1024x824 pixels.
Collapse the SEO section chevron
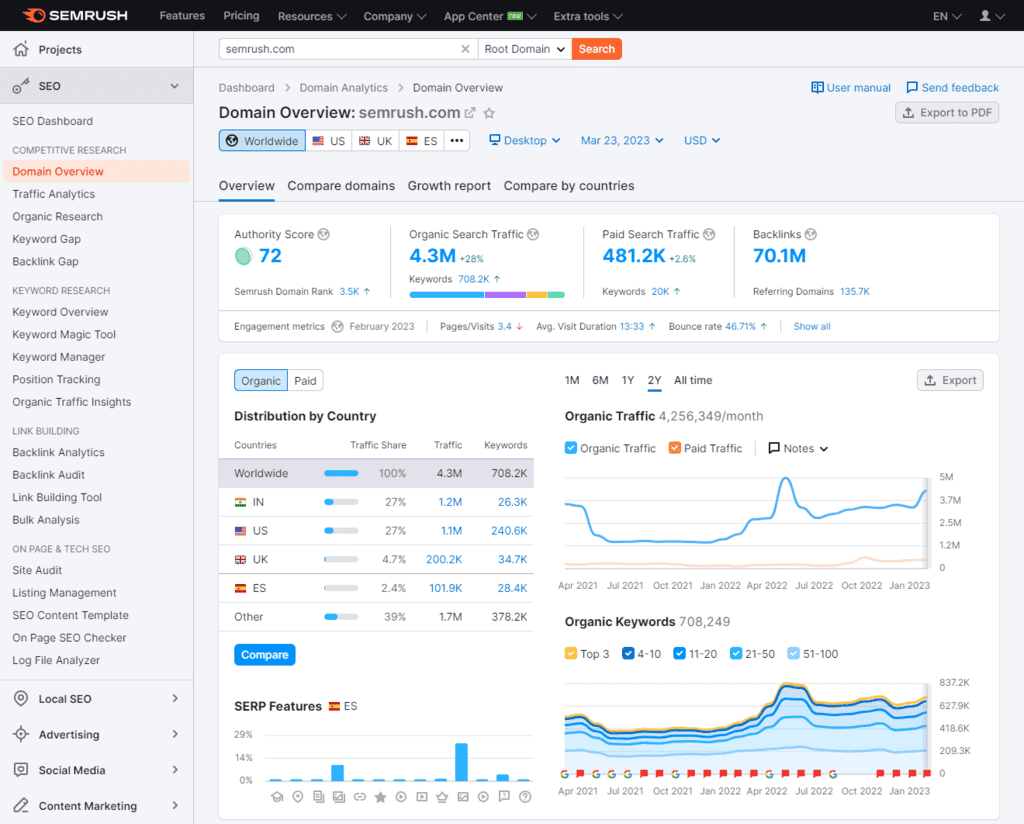(174, 86)
